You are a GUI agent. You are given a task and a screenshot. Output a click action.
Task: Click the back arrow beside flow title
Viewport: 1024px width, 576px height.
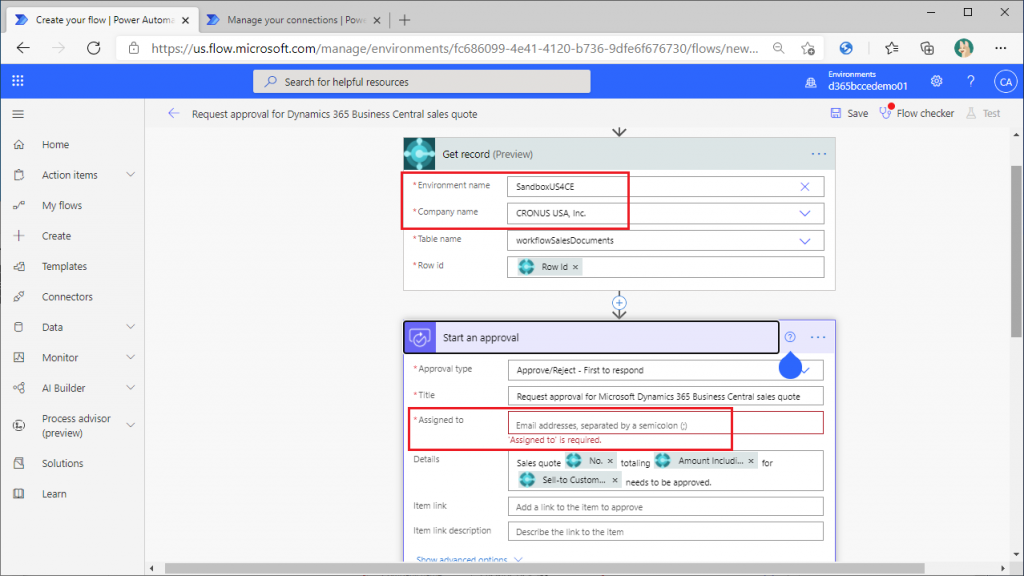174,114
